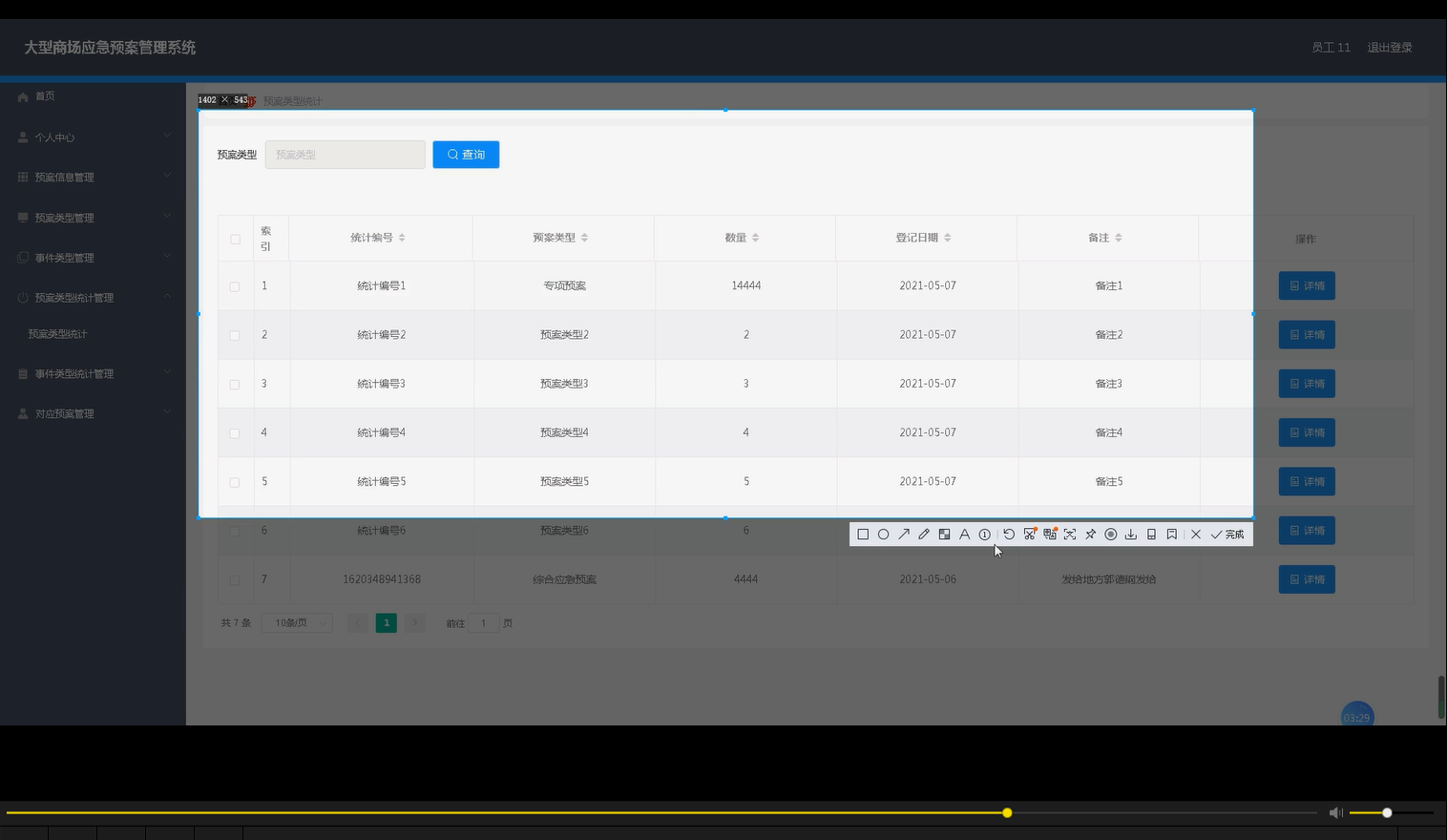Check the checkbox for row 统计编号5
This screenshot has width=1447, height=840.
tap(235, 482)
